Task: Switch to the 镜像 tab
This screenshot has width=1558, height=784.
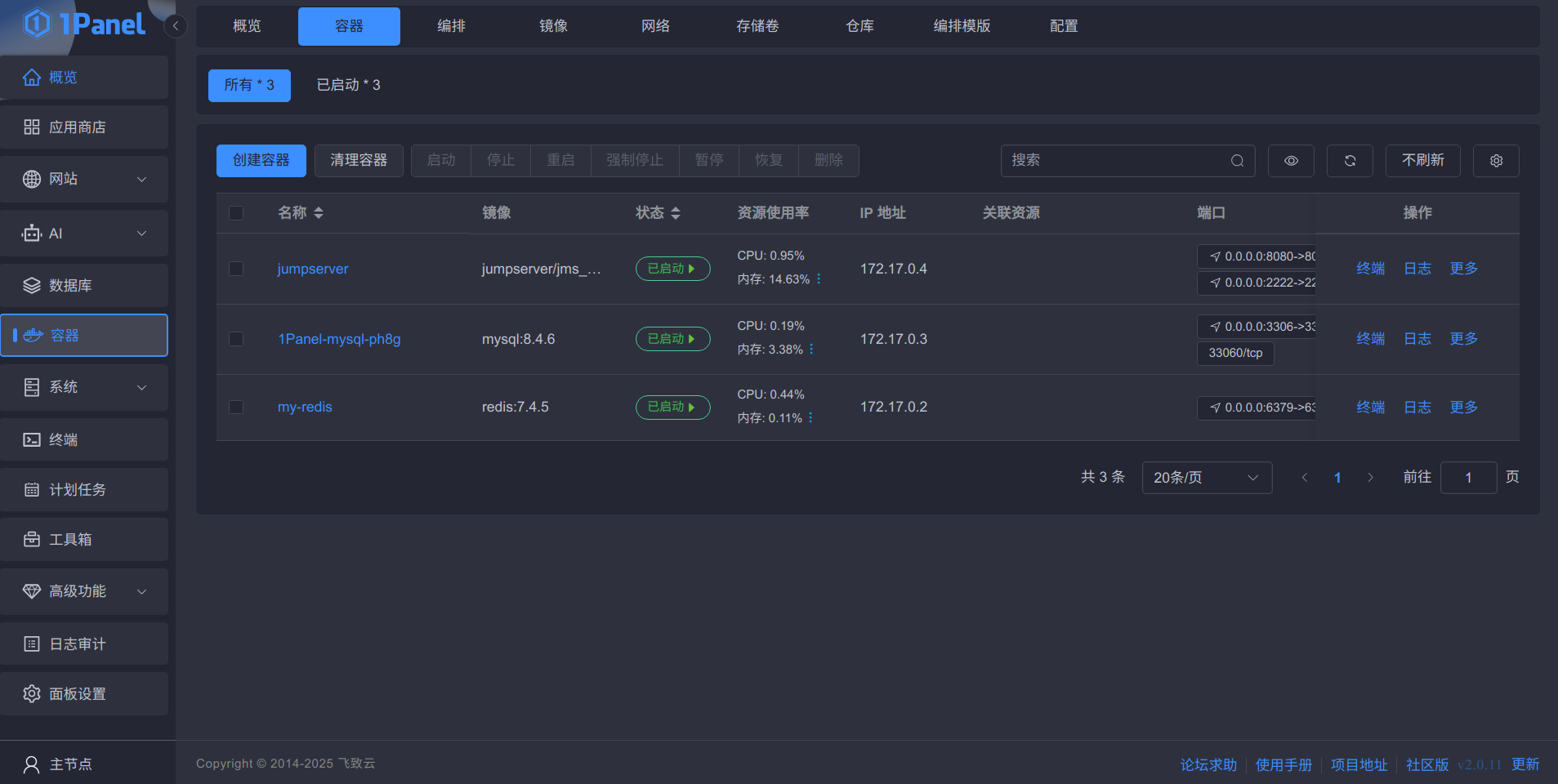Action: click(x=553, y=26)
